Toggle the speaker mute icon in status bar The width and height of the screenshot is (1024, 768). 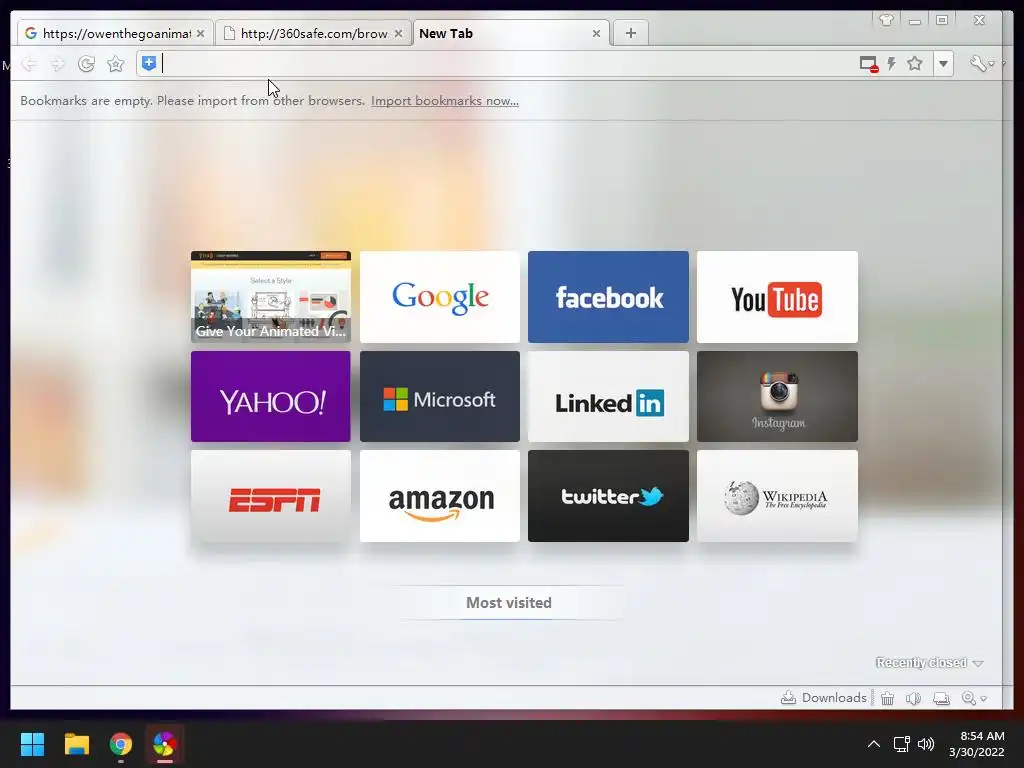913,698
